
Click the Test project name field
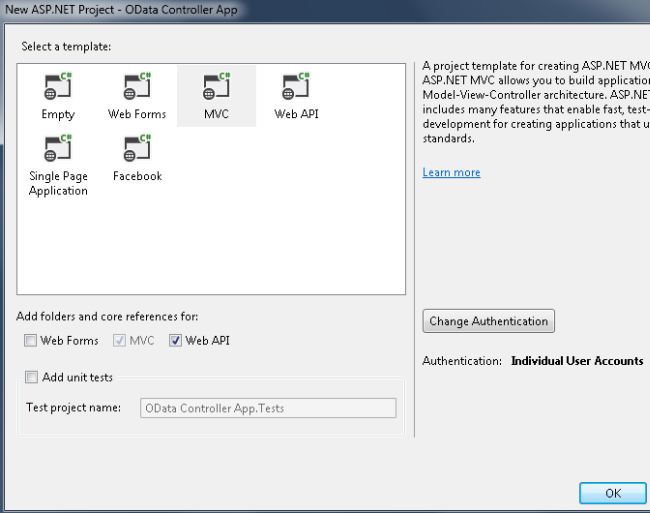(x=268, y=408)
